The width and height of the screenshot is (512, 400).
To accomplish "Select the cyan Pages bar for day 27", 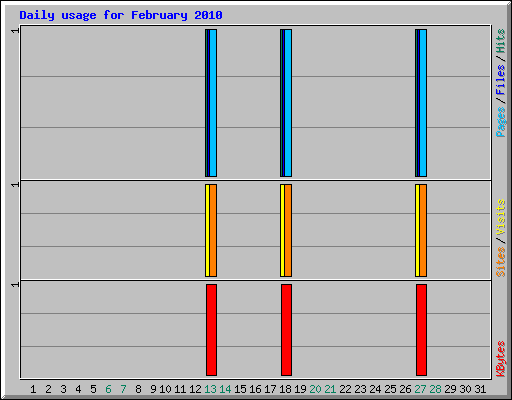I will tap(423, 103).
